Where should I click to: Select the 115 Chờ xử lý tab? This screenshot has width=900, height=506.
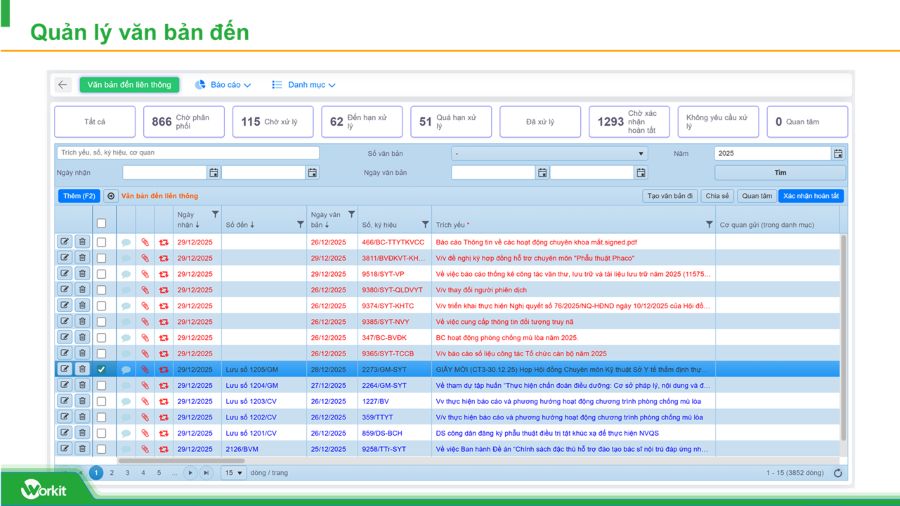(273, 122)
